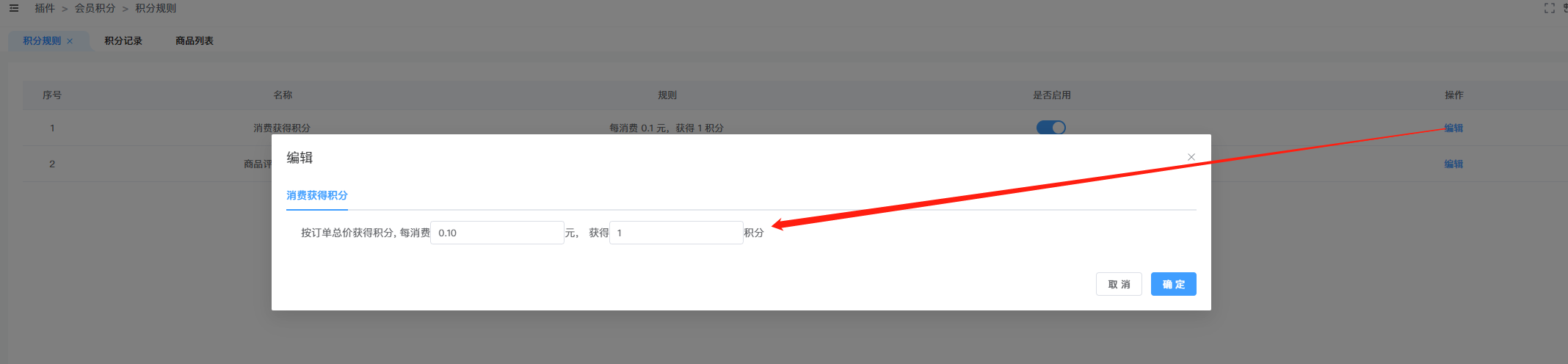
Task: Click the 确定 button
Action: pos(1173,284)
